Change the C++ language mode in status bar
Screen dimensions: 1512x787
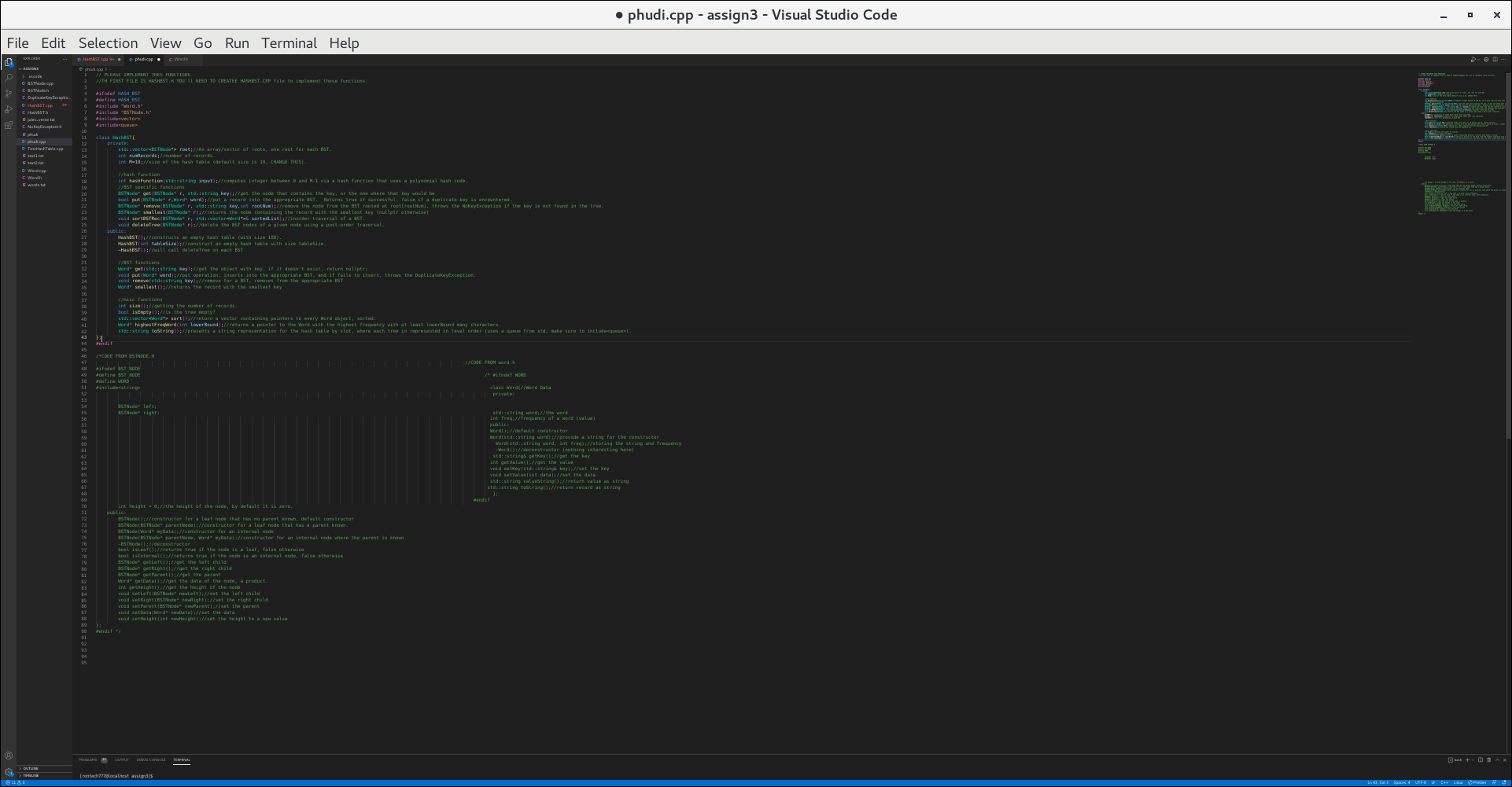(x=1444, y=782)
